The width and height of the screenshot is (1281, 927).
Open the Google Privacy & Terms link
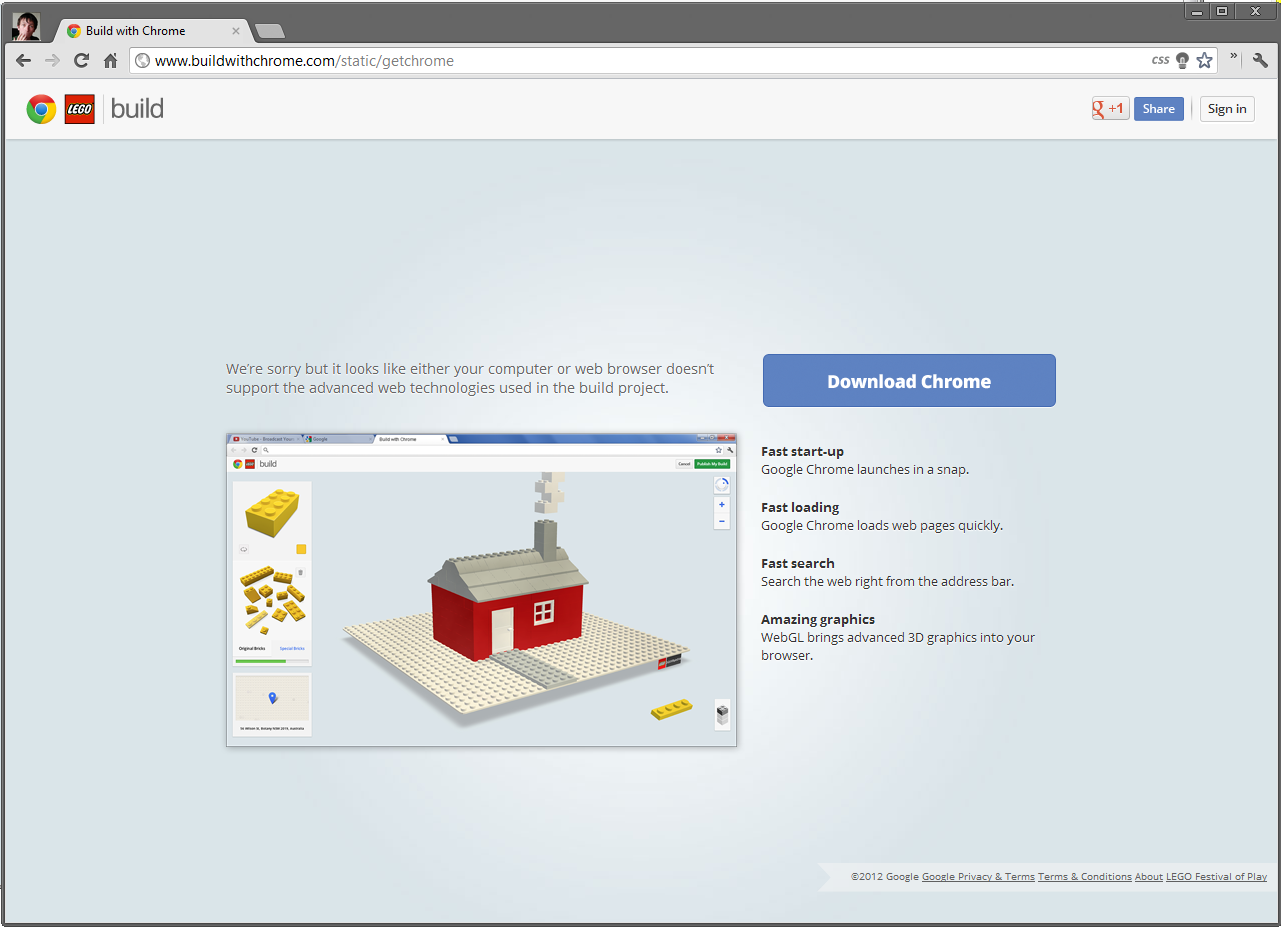point(978,877)
